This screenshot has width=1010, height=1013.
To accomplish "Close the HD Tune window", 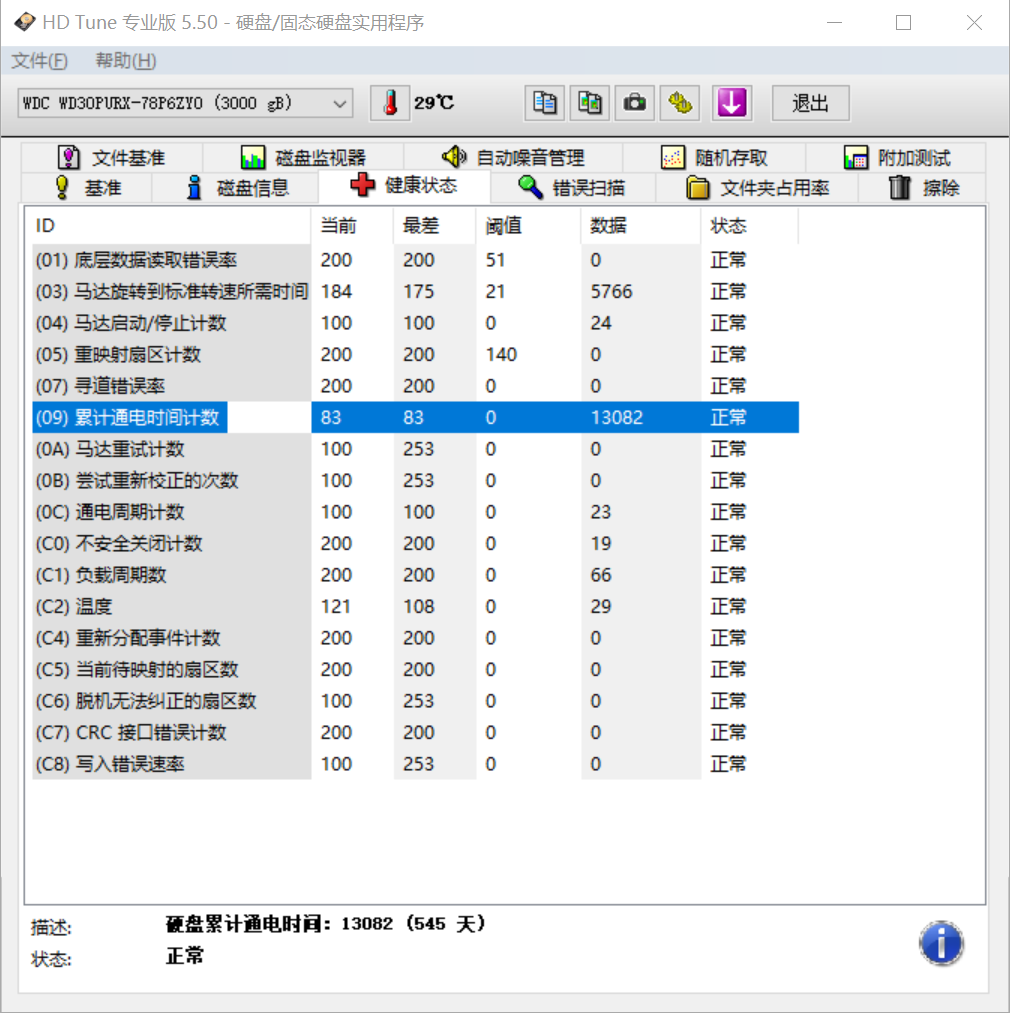I will click(974, 23).
